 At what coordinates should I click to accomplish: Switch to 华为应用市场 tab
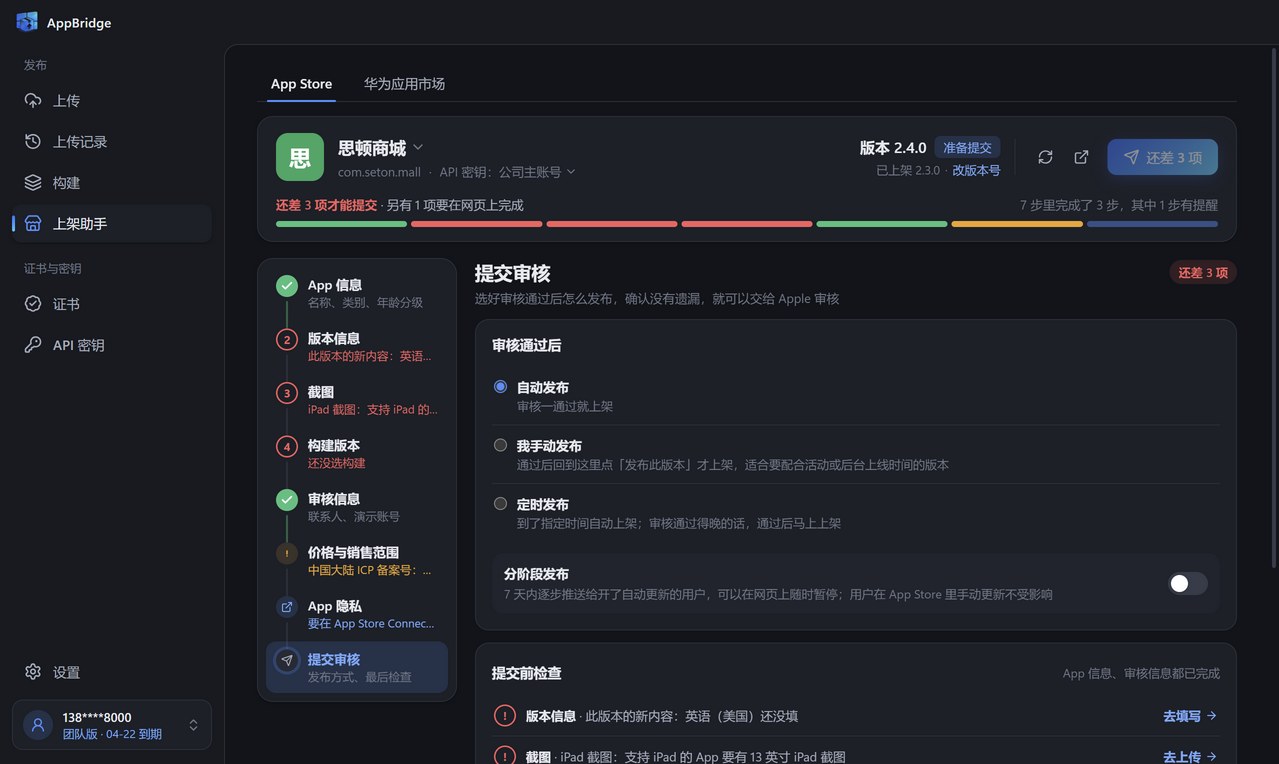point(404,84)
